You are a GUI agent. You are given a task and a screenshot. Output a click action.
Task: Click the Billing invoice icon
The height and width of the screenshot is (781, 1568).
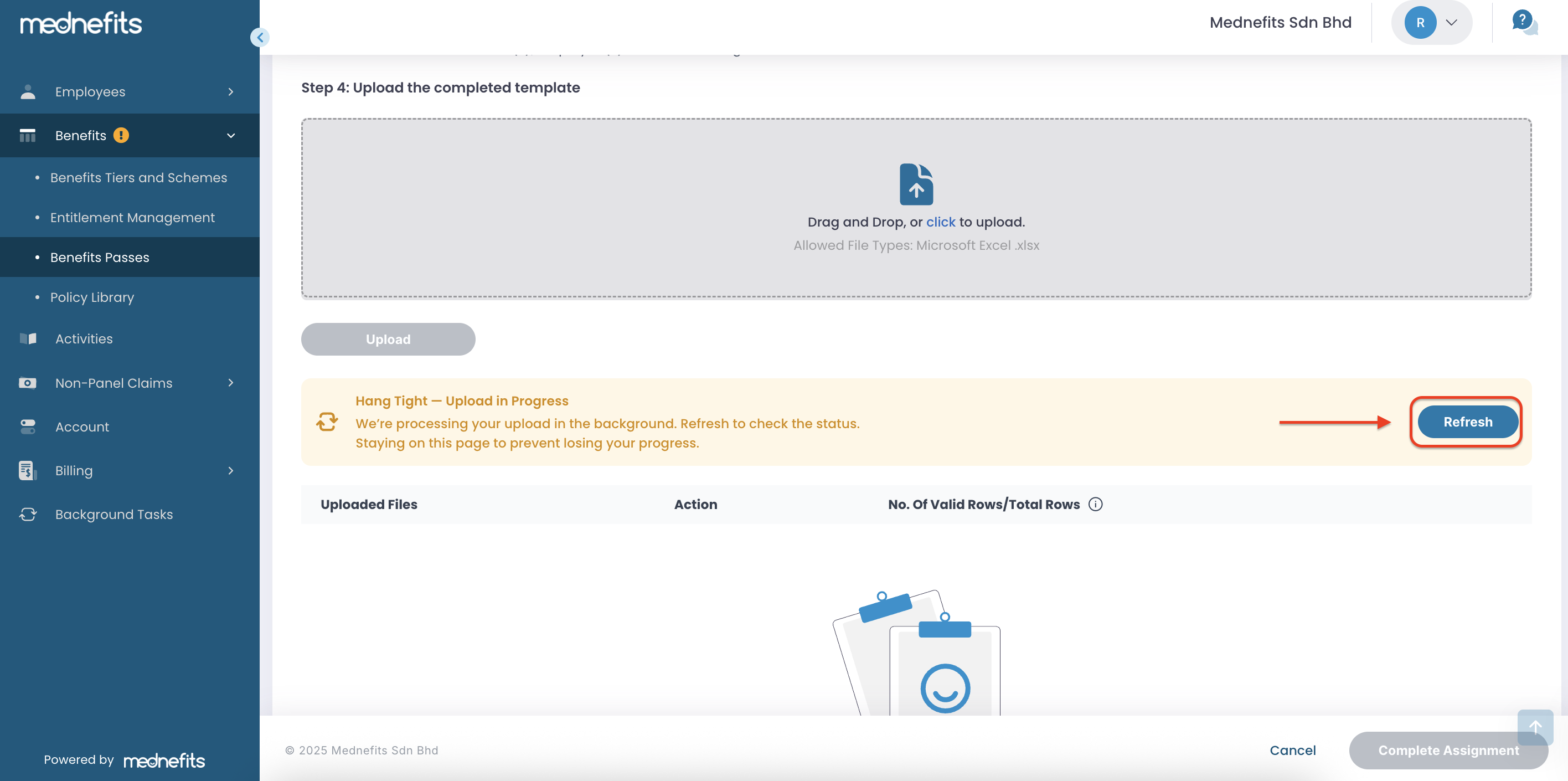tap(27, 471)
